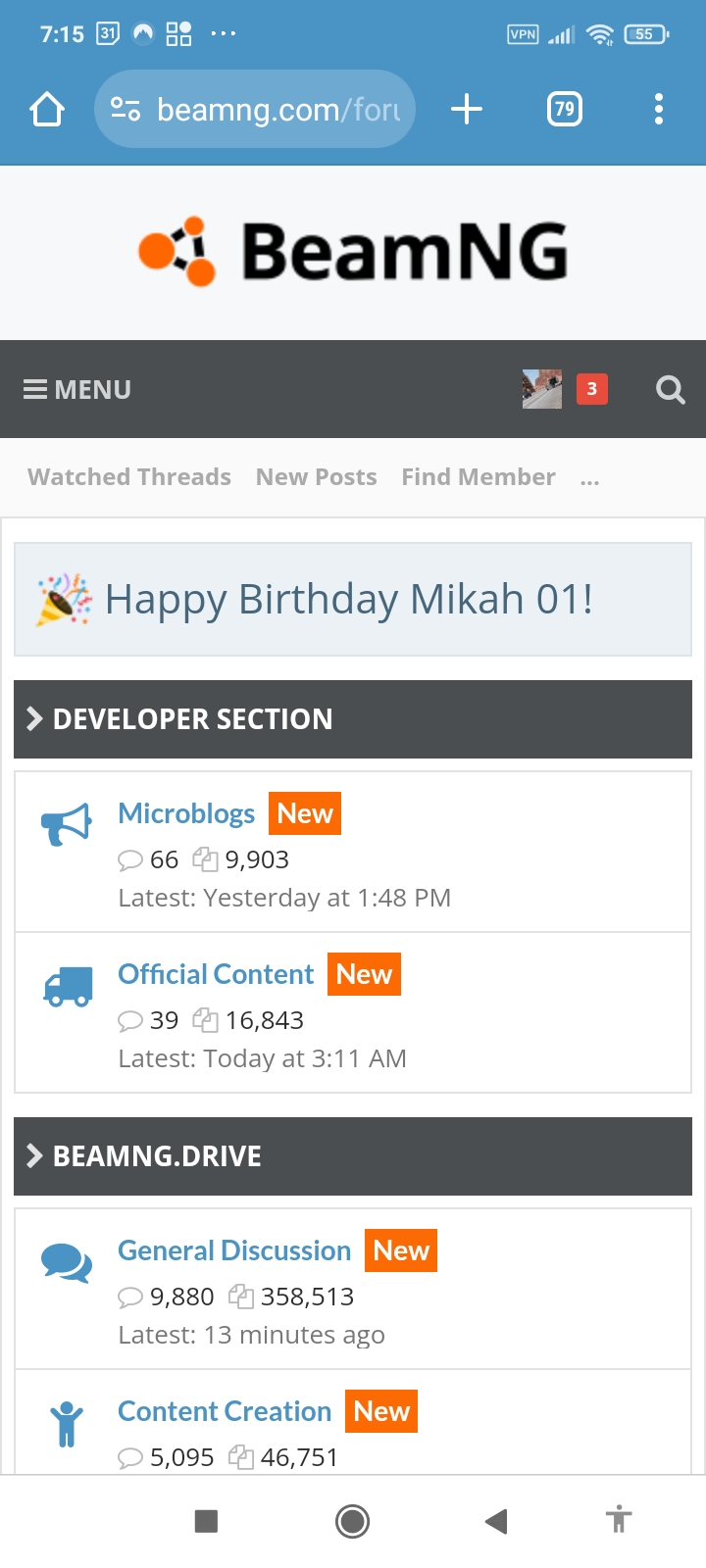Screen dimensions: 706x1568
Task: Expand more navigation links with the ellipsis
Action: [589, 478]
